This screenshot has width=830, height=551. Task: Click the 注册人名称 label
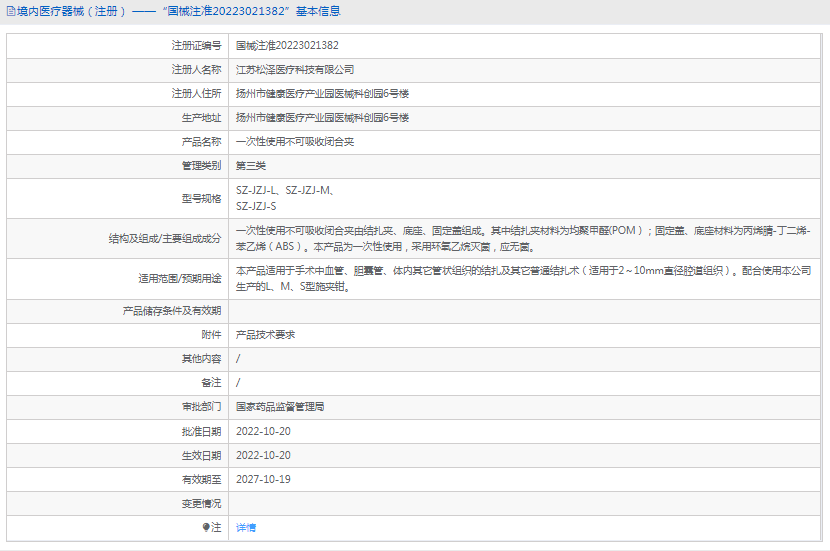click(x=196, y=69)
